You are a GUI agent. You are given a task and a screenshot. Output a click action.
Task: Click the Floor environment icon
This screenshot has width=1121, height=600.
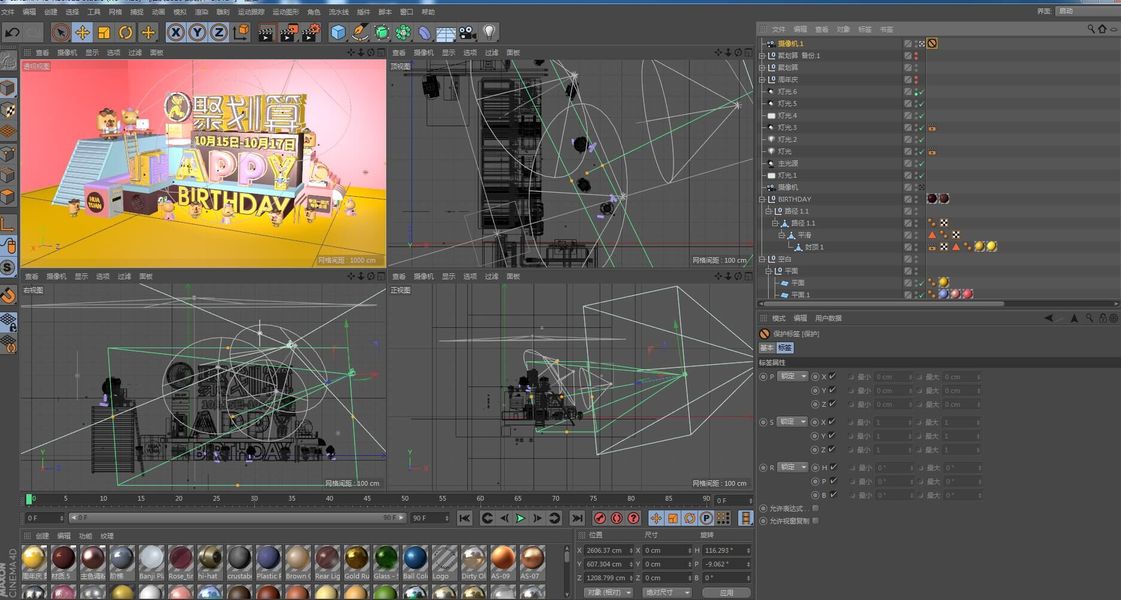pyautogui.click(x=446, y=33)
